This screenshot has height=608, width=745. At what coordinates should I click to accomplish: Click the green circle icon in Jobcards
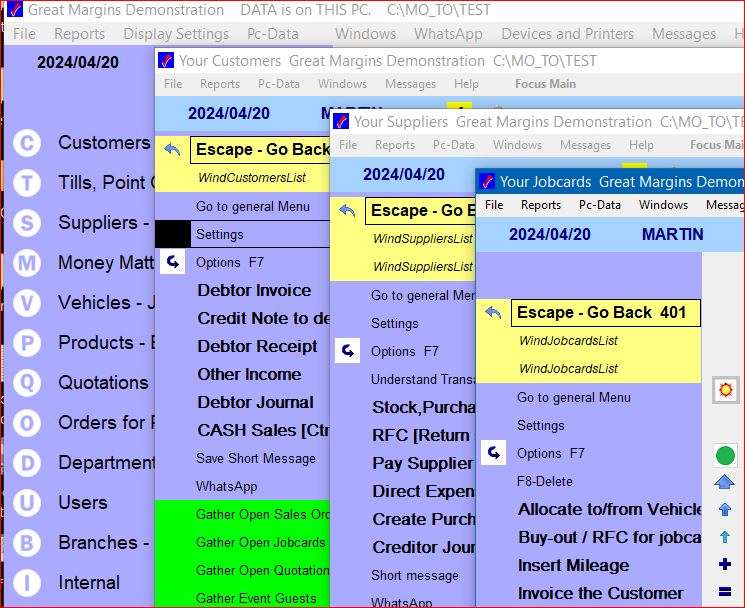[725, 456]
